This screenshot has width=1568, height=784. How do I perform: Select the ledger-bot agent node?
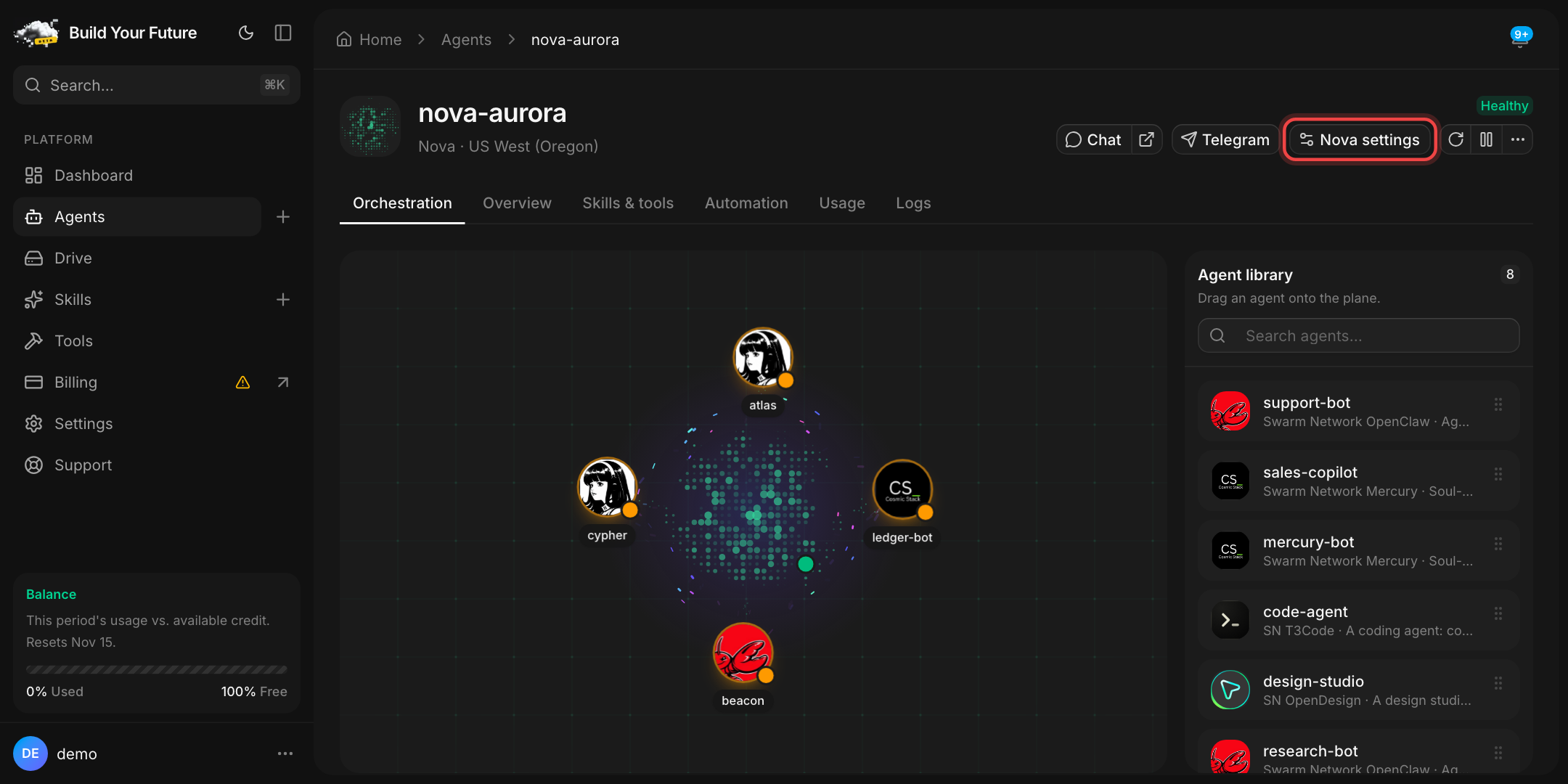point(902,490)
